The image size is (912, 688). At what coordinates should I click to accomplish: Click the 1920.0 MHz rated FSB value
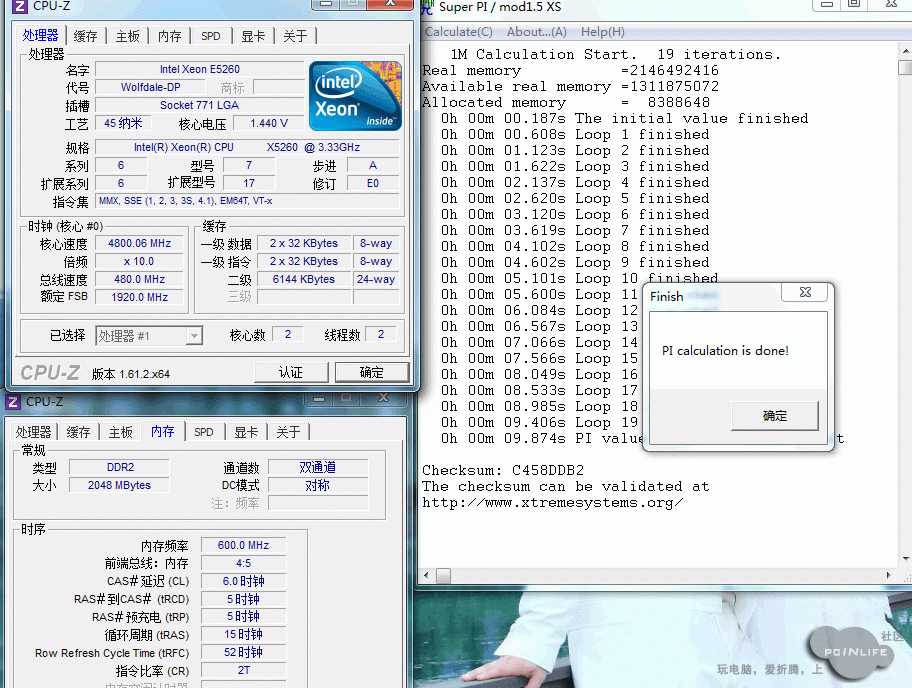(140, 297)
